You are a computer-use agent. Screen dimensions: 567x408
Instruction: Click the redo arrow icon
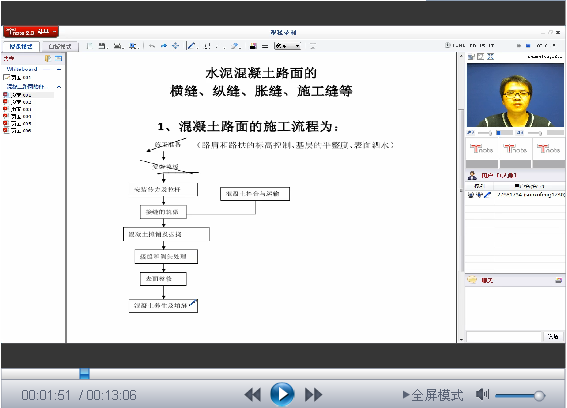pyautogui.click(x=164, y=46)
